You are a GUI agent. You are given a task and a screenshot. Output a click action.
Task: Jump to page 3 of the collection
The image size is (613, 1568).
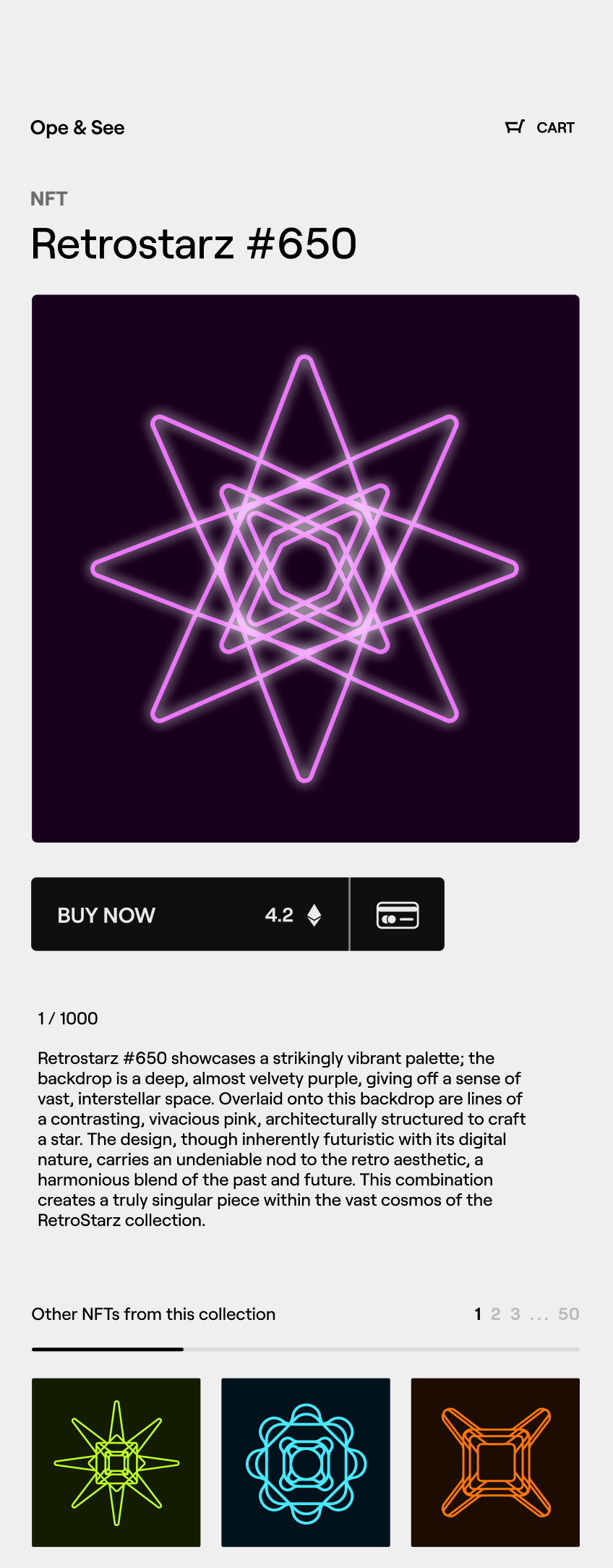515,1314
